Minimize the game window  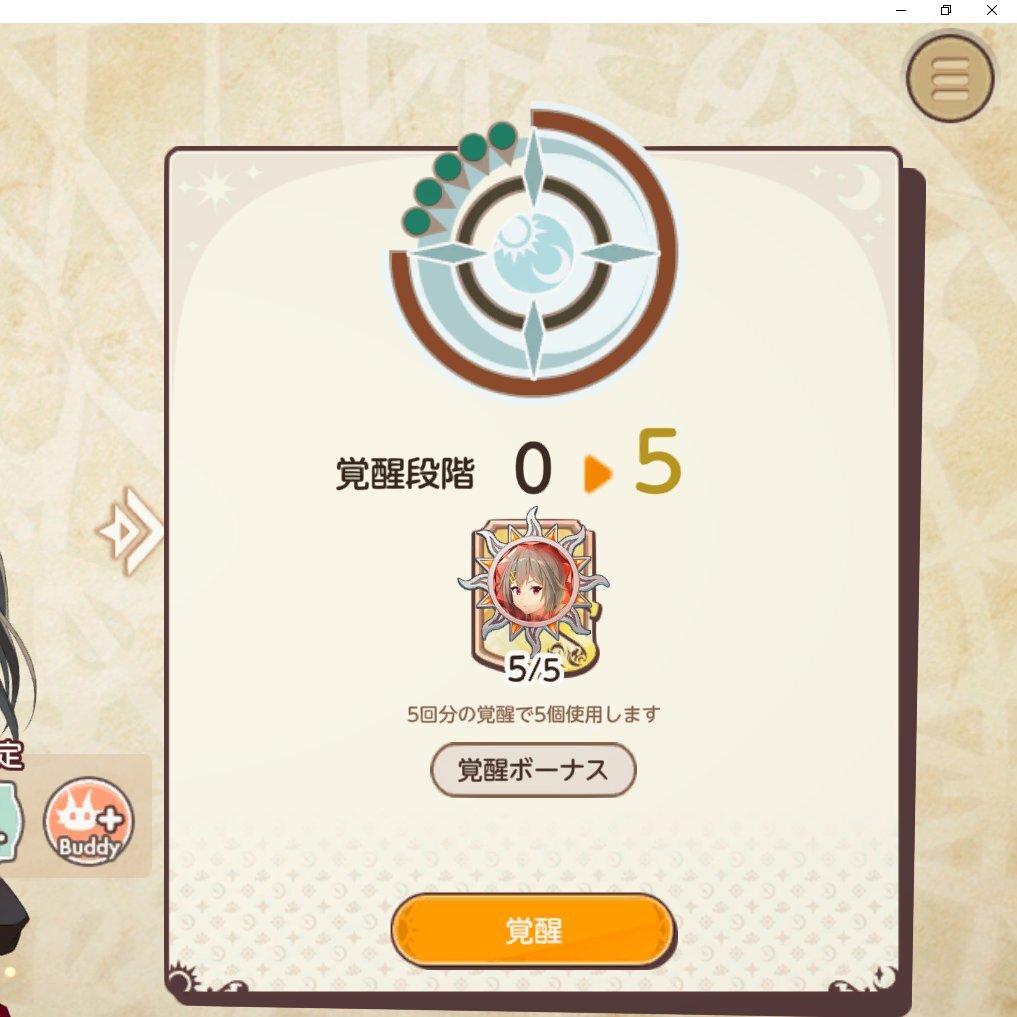(900, 10)
